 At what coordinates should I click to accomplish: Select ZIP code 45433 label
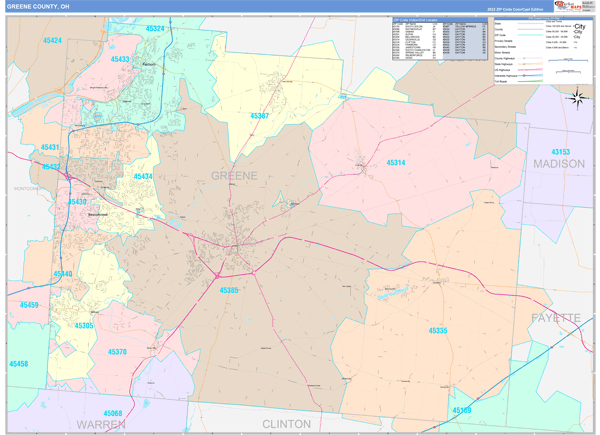[120, 60]
